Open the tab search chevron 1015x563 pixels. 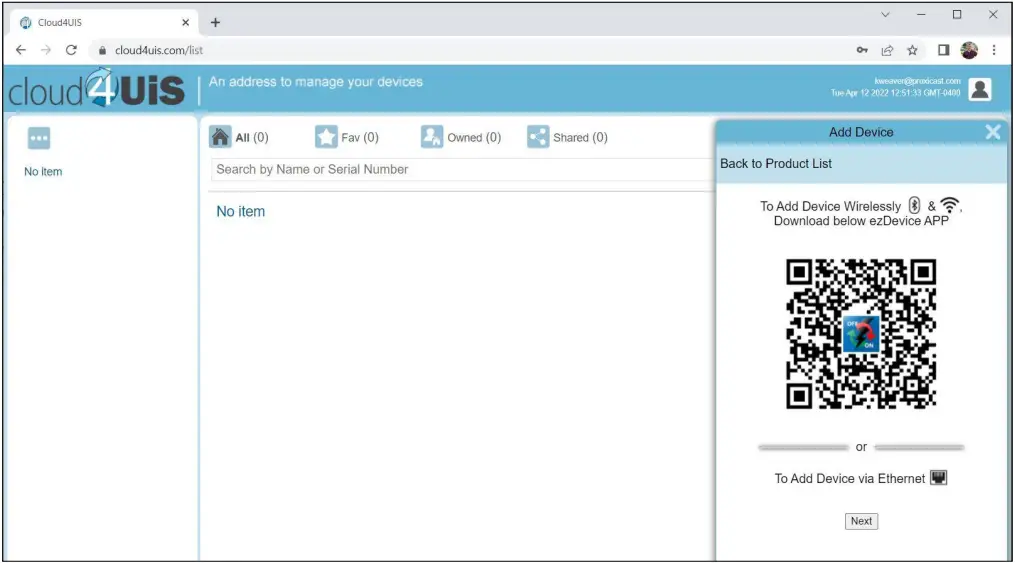click(x=885, y=14)
